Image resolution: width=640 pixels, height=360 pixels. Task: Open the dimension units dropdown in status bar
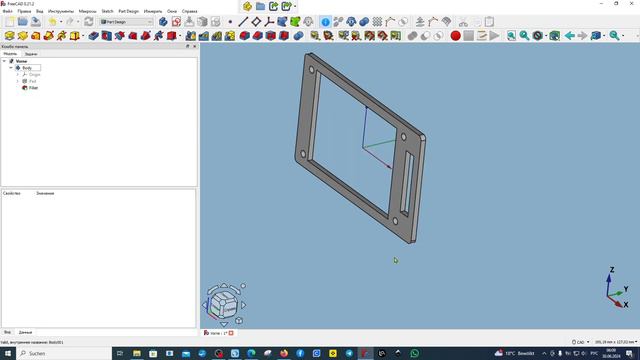[616, 342]
